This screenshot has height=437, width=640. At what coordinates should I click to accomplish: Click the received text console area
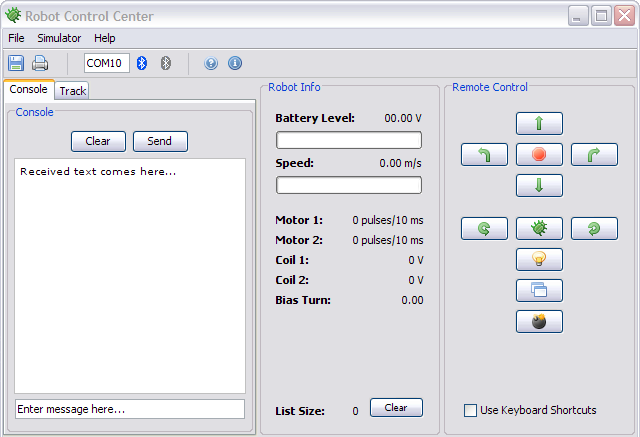(130, 276)
